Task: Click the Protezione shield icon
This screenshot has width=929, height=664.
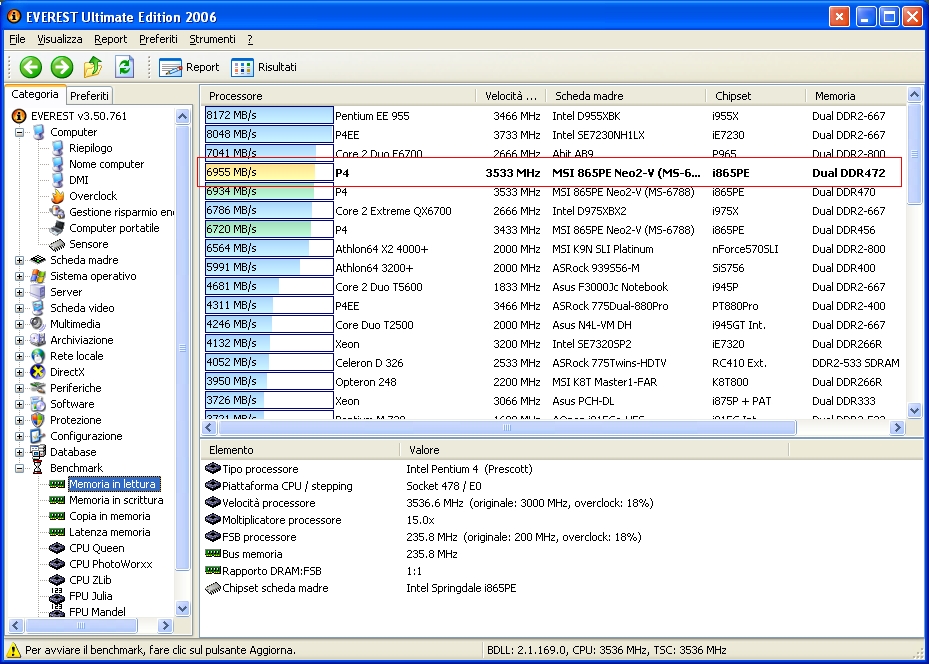Action: (x=38, y=420)
